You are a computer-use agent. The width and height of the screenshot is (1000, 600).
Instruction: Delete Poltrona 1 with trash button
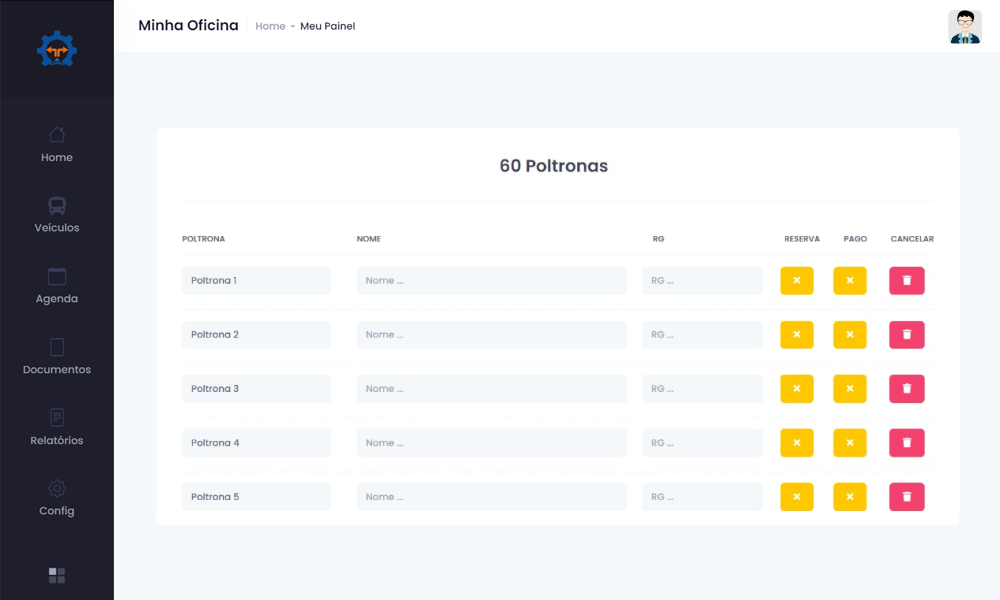click(907, 281)
